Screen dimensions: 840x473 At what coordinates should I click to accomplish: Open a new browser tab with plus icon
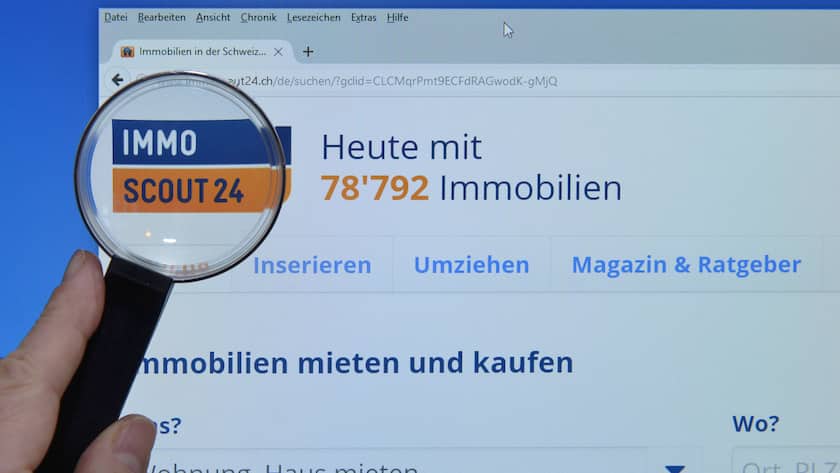308,51
